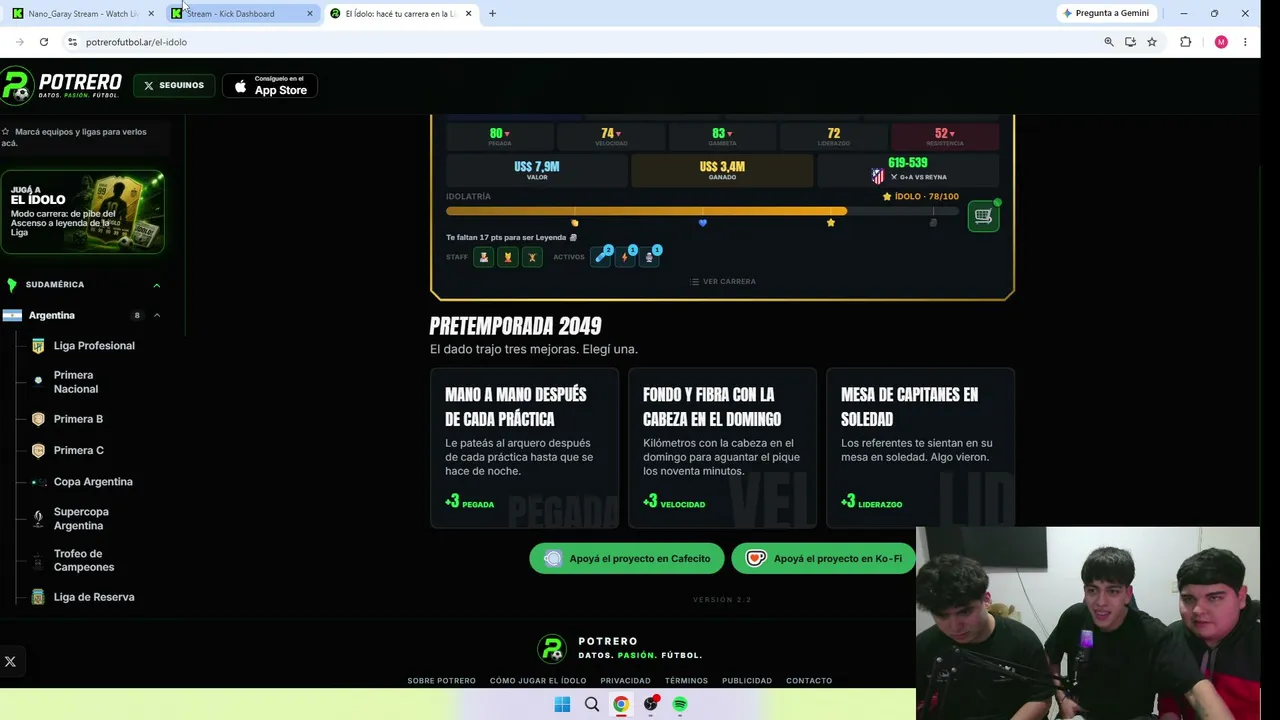Select the second staff member icon
1280x720 pixels.
[508, 257]
